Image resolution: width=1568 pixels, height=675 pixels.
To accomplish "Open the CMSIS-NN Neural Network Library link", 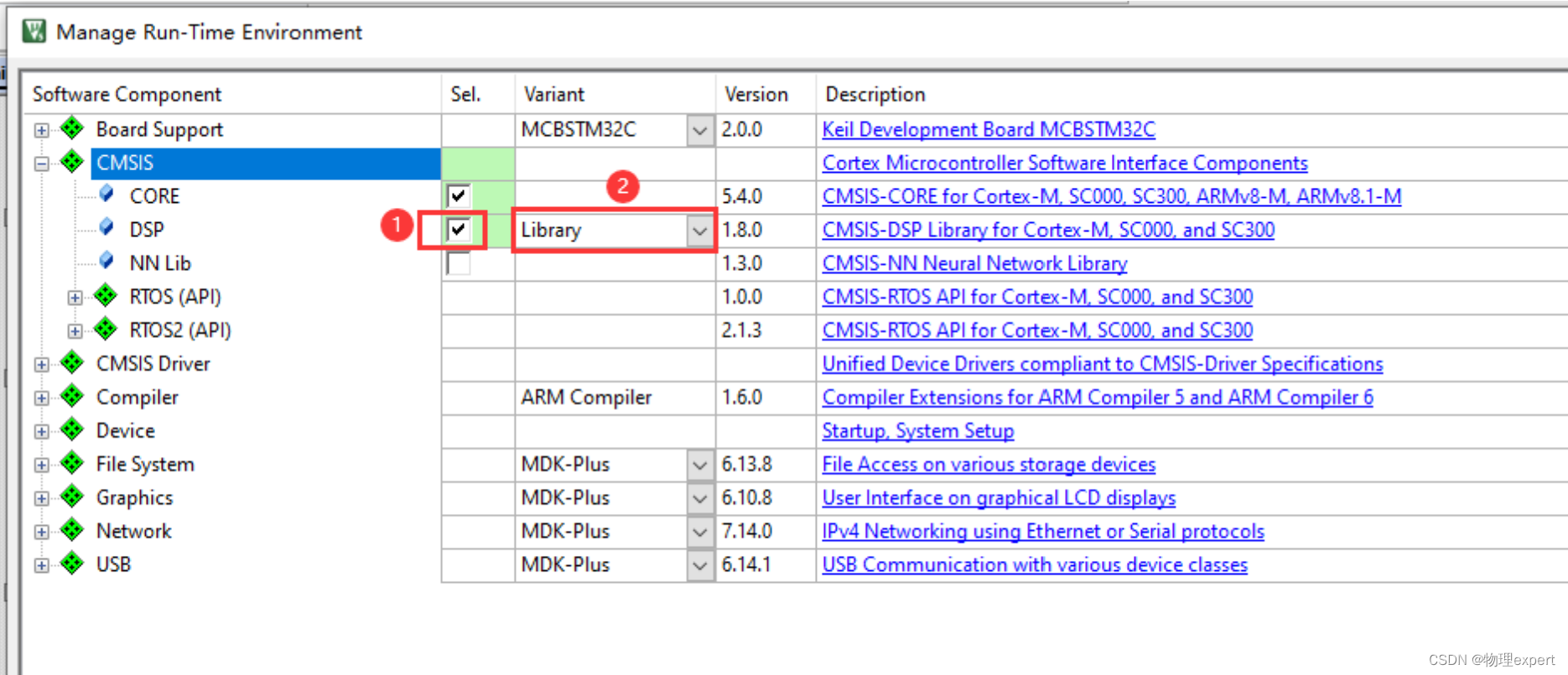I will 974,264.
